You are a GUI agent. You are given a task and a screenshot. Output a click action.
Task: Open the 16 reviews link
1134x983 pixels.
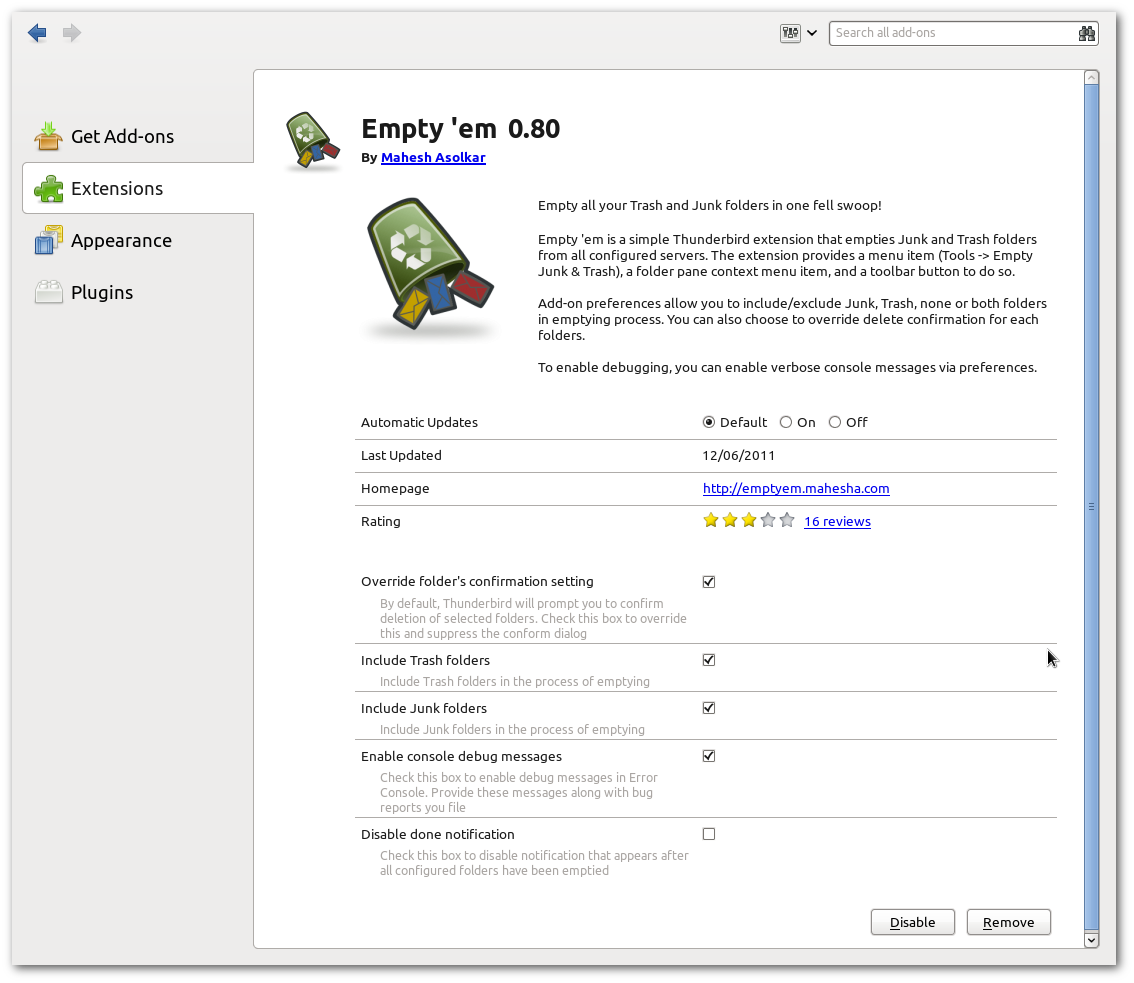click(x=837, y=522)
